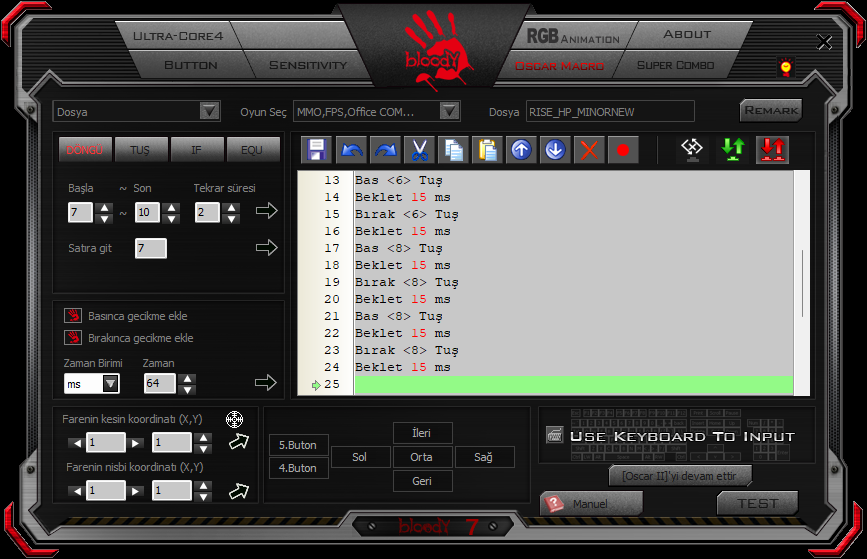Click the TEST button
The height and width of the screenshot is (559, 867).
(758, 504)
